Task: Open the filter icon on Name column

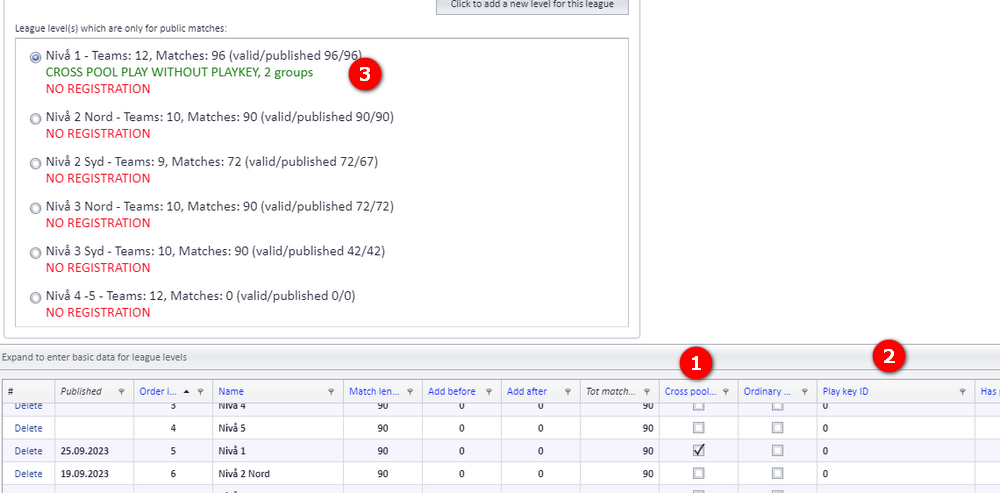Action: (x=331, y=392)
